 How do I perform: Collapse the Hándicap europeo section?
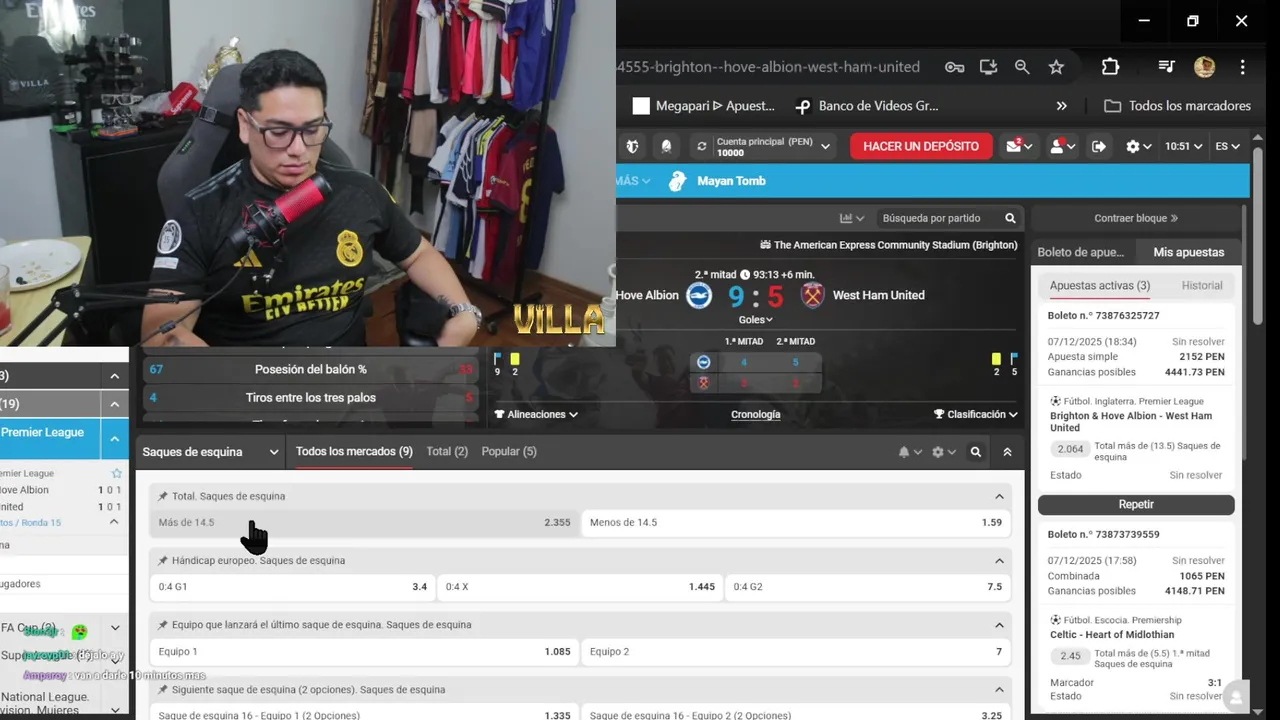pyautogui.click(x=999, y=561)
